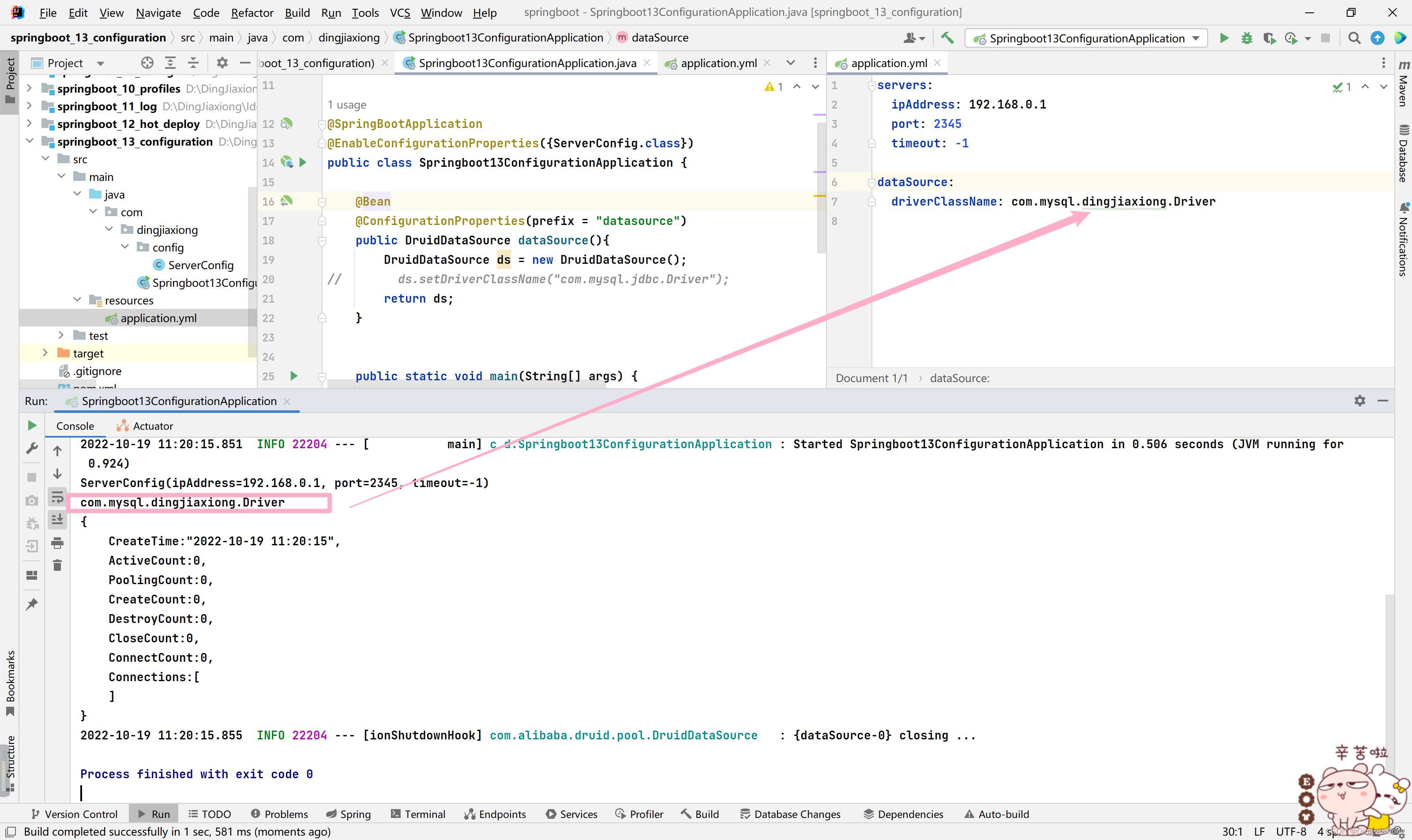
Task: Click the camera thread-dump icon in the Run panel
Action: (x=32, y=500)
